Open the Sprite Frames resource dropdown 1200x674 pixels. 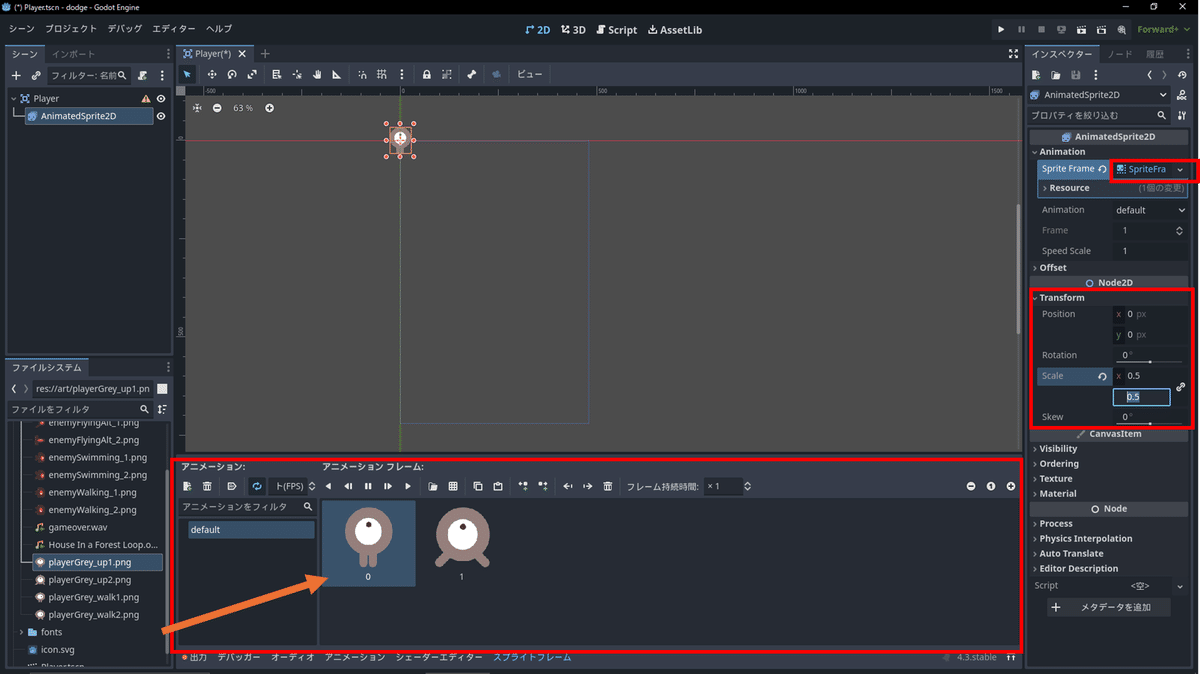pyautogui.click(x=1180, y=169)
